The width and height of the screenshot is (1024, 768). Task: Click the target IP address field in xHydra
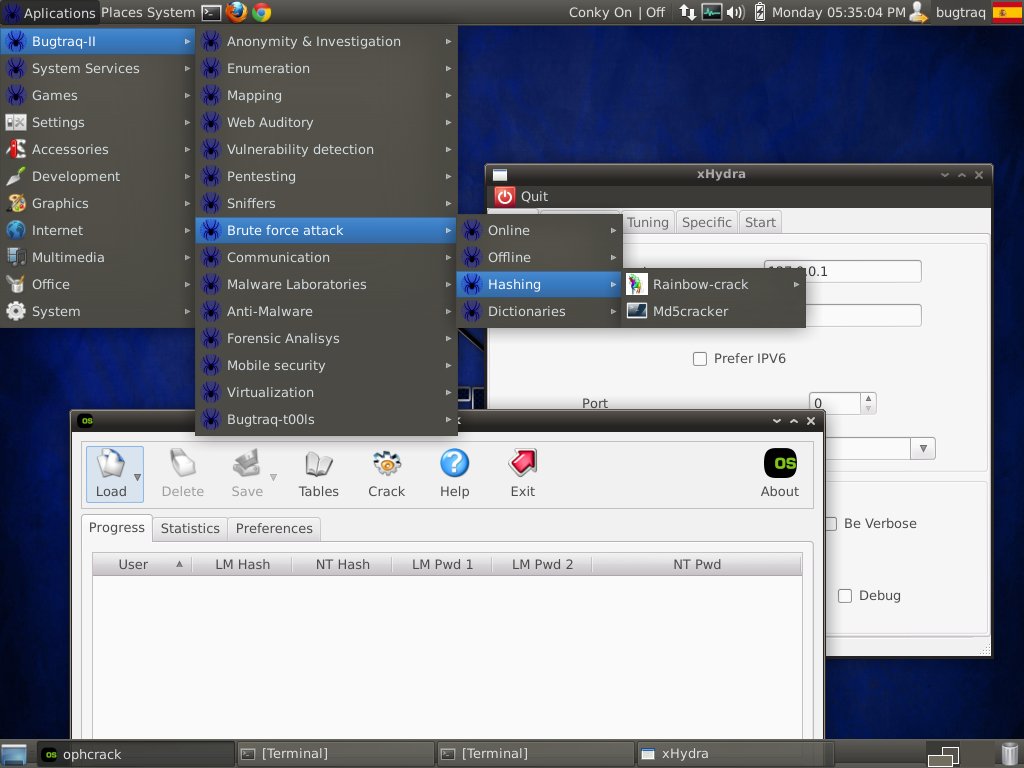tap(842, 272)
